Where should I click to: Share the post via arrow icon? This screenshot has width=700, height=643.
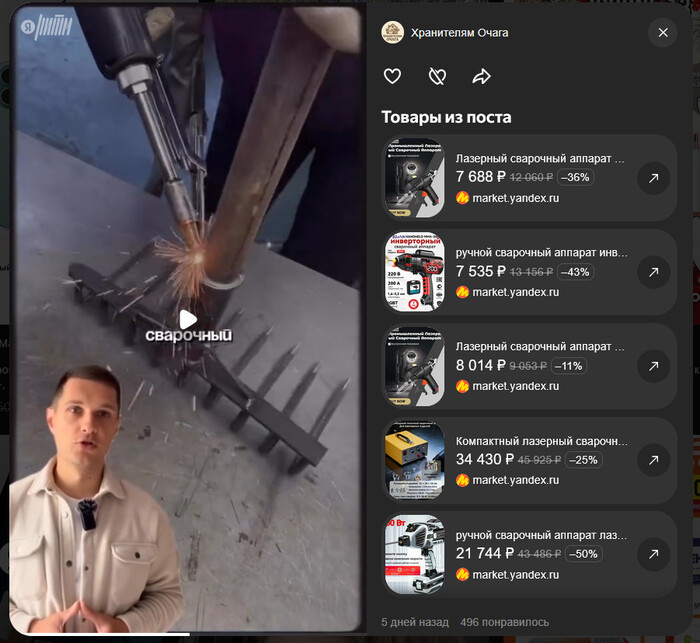pos(481,76)
